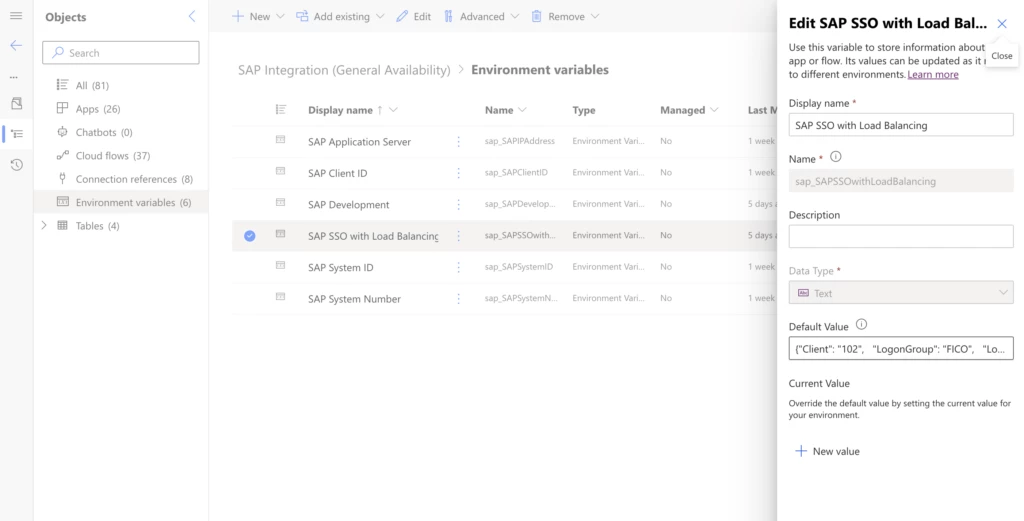The image size is (1024, 521).
Task: Click the back arrow icon
Action: (15, 45)
